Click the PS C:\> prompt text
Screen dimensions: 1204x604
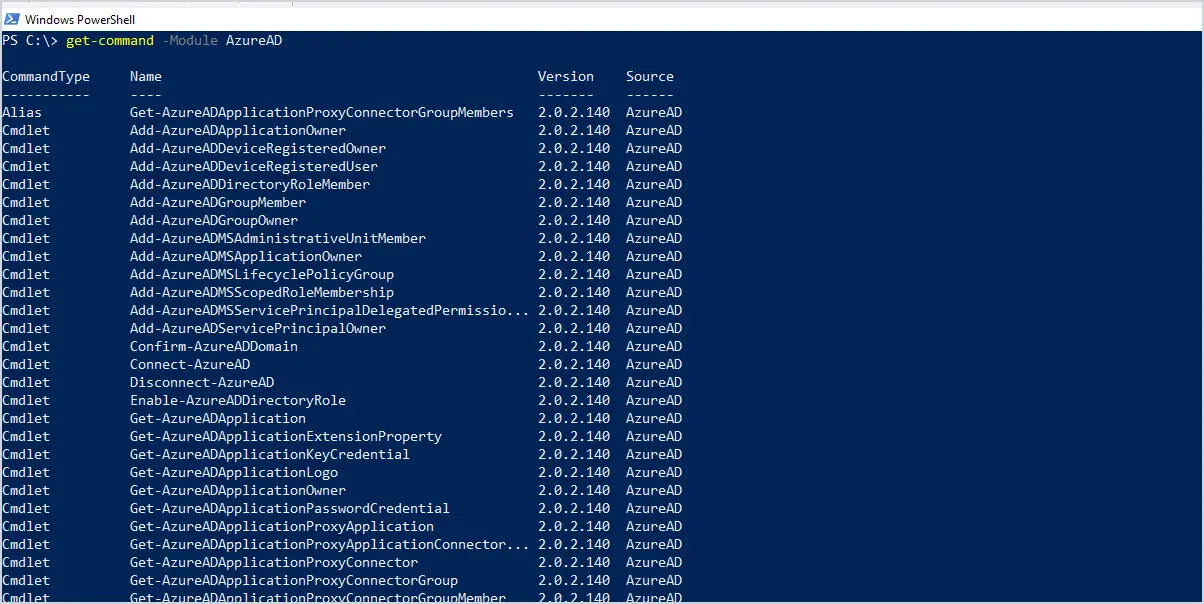(x=30, y=40)
